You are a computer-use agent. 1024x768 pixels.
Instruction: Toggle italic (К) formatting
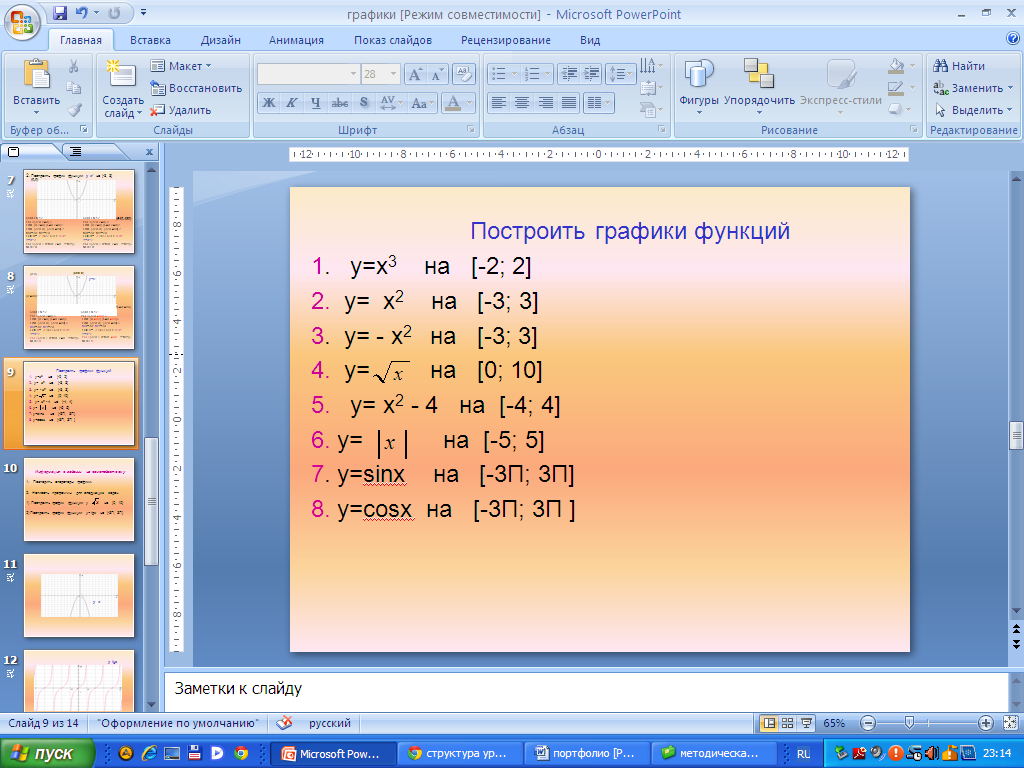[x=292, y=102]
